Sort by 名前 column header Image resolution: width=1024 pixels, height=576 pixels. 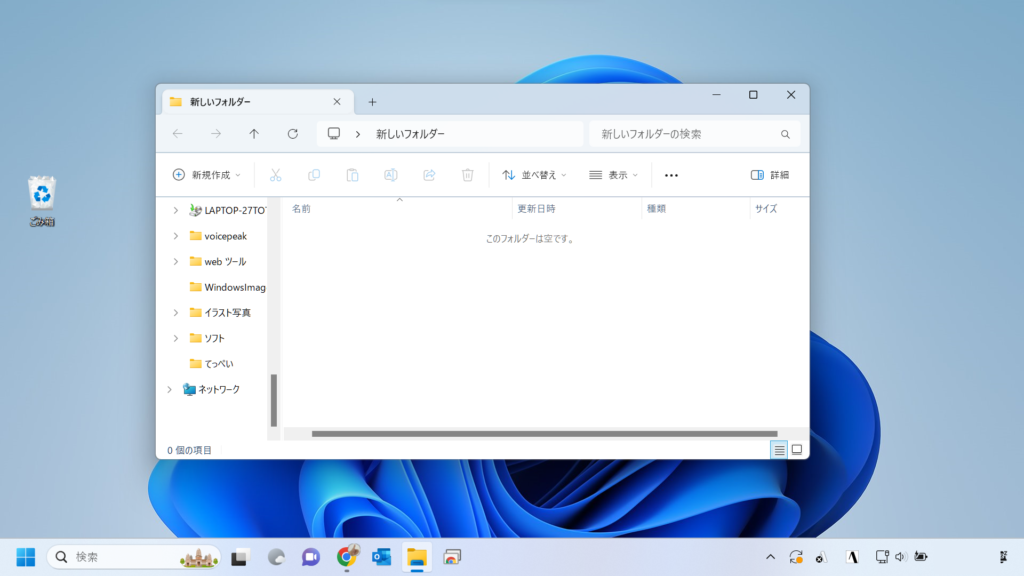pyautogui.click(x=301, y=209)
